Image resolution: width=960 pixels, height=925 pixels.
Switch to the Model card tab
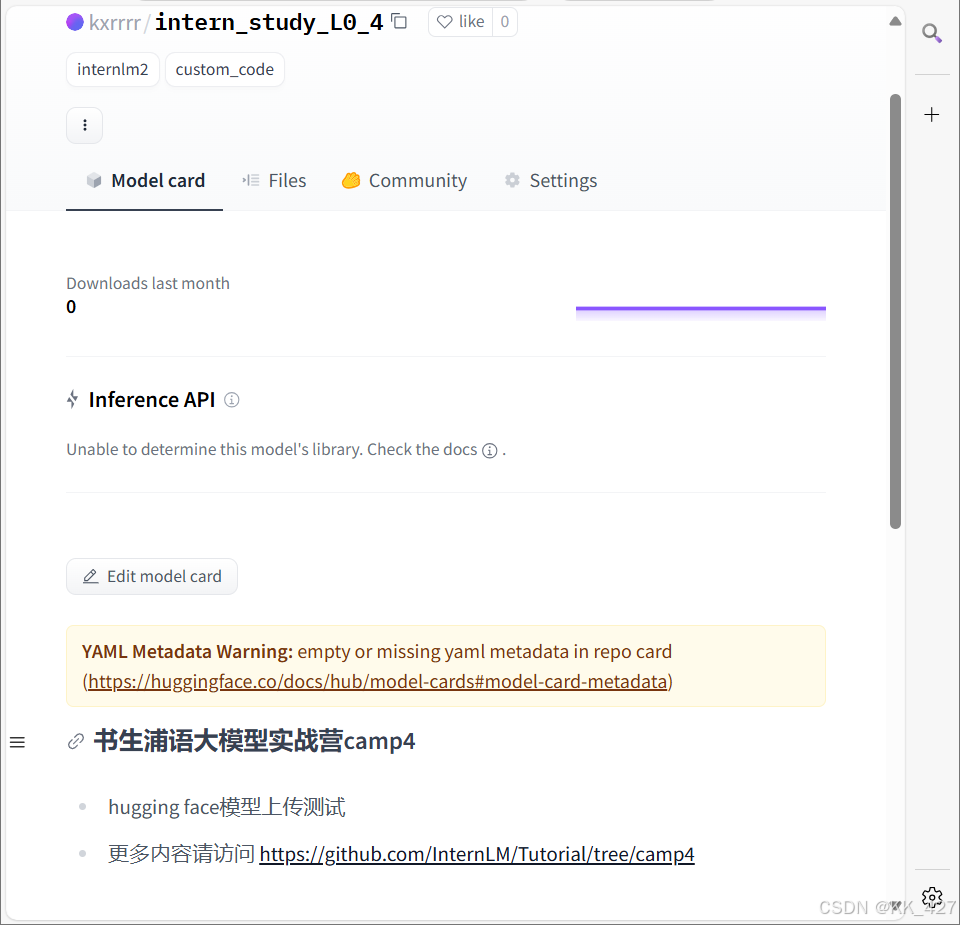(x=145, y=181)
